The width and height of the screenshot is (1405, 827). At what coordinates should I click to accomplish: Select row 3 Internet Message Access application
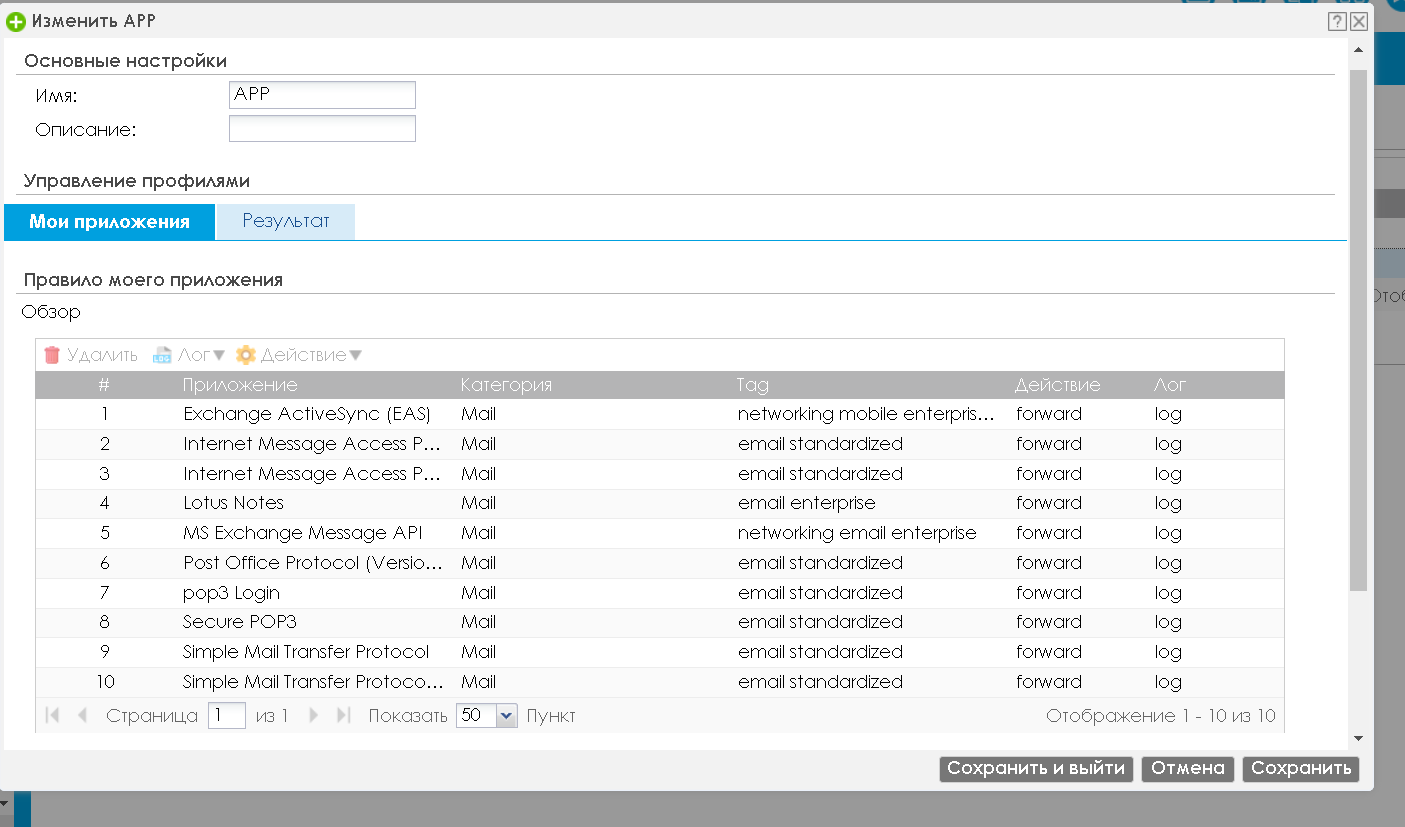[x=660, y=474]
